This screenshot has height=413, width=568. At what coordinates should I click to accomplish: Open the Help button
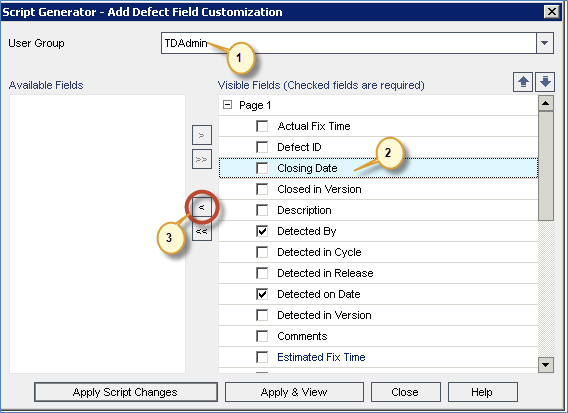(483, 392)
